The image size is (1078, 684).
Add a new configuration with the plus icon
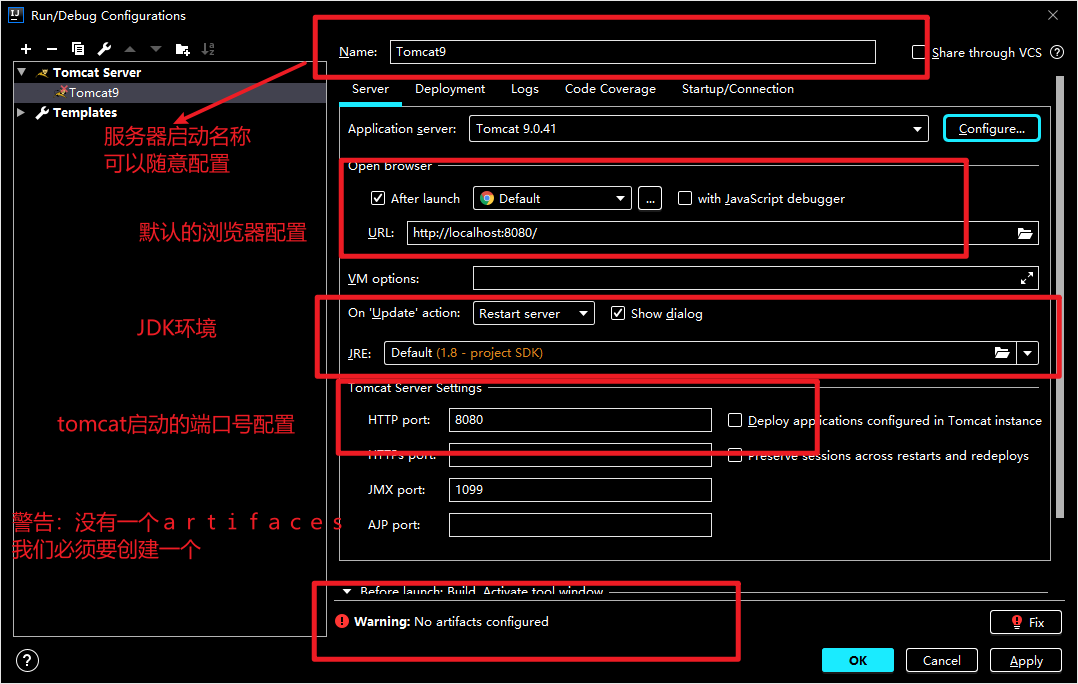click(26, 49)
